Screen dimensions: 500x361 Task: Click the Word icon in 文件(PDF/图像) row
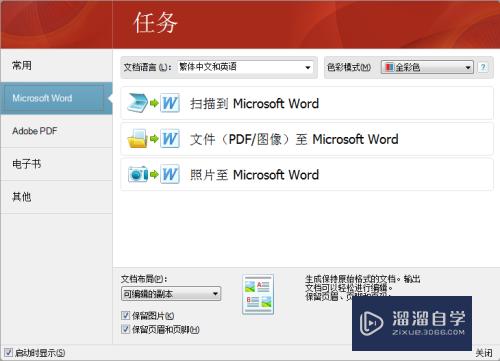click(x=170, y=139)
